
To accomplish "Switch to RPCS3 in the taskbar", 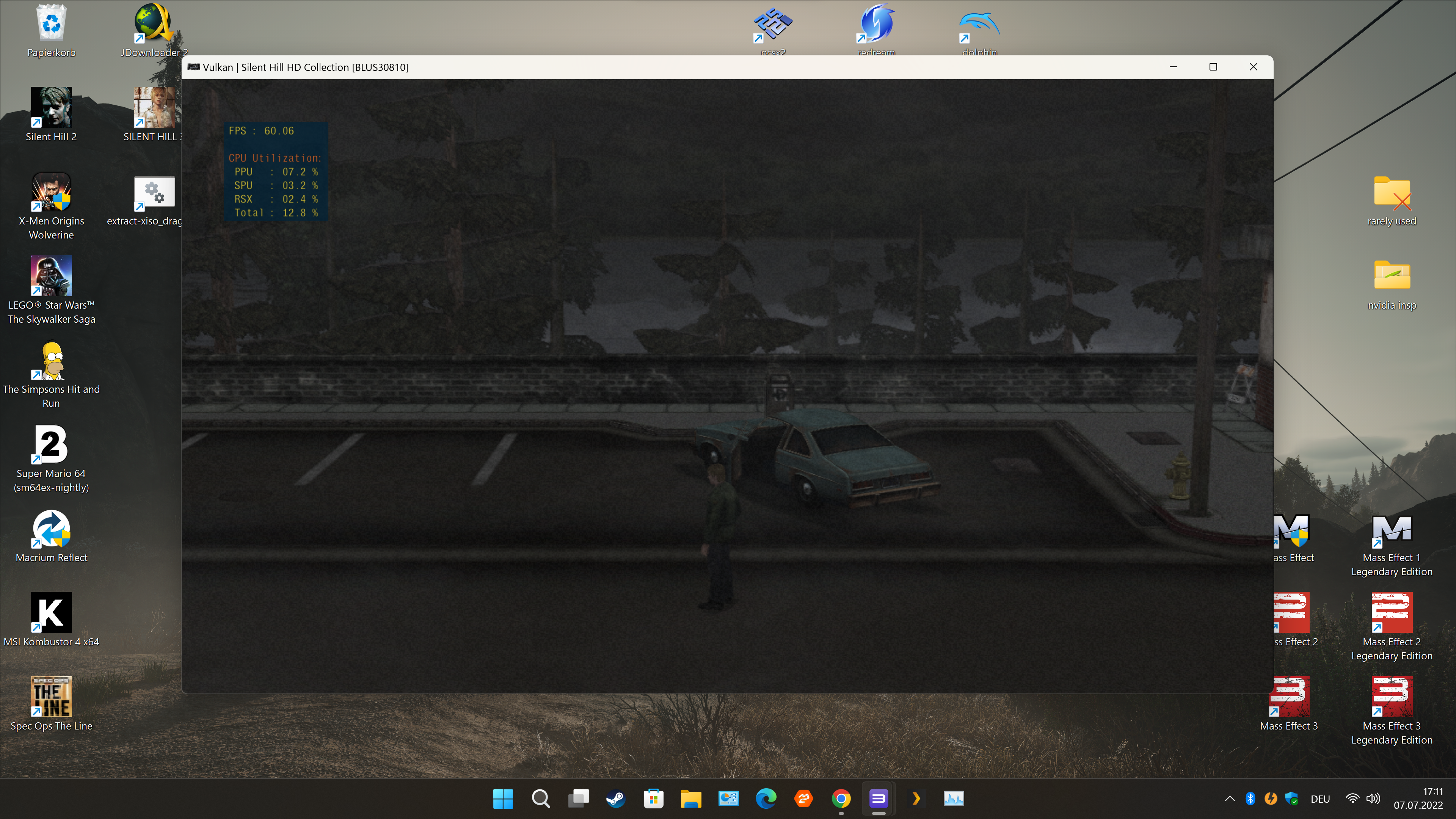I will (878, 799).
